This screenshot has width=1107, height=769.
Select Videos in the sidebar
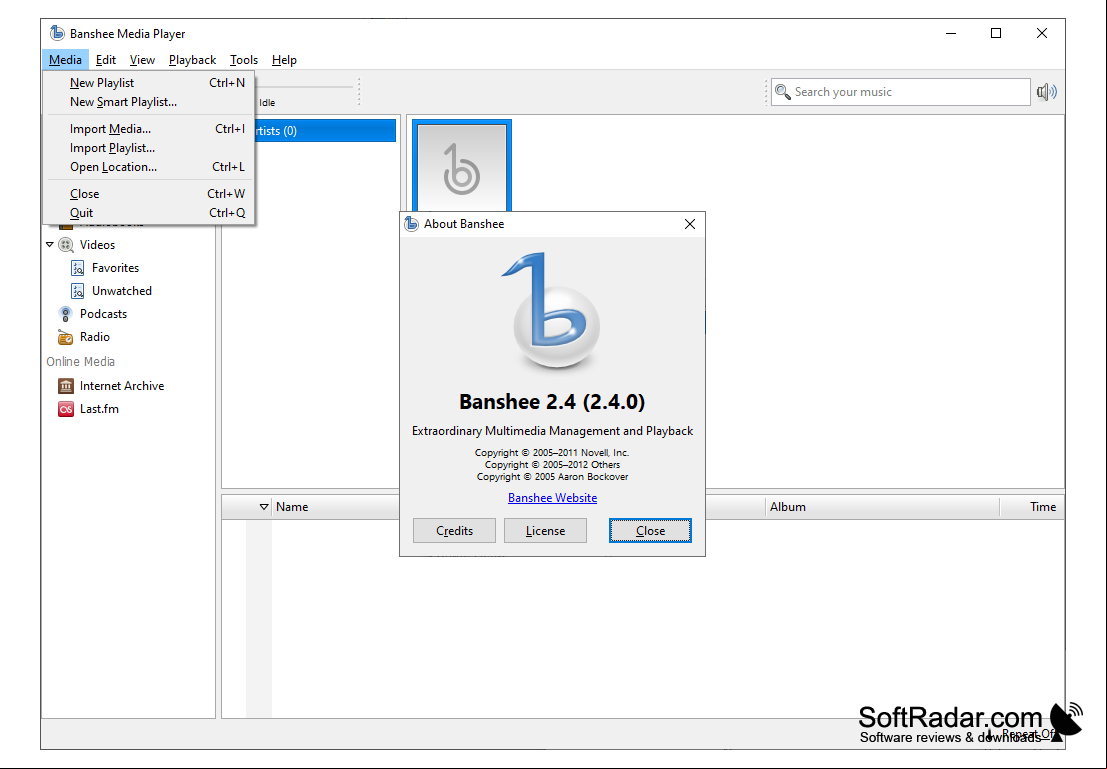point(97,245)
